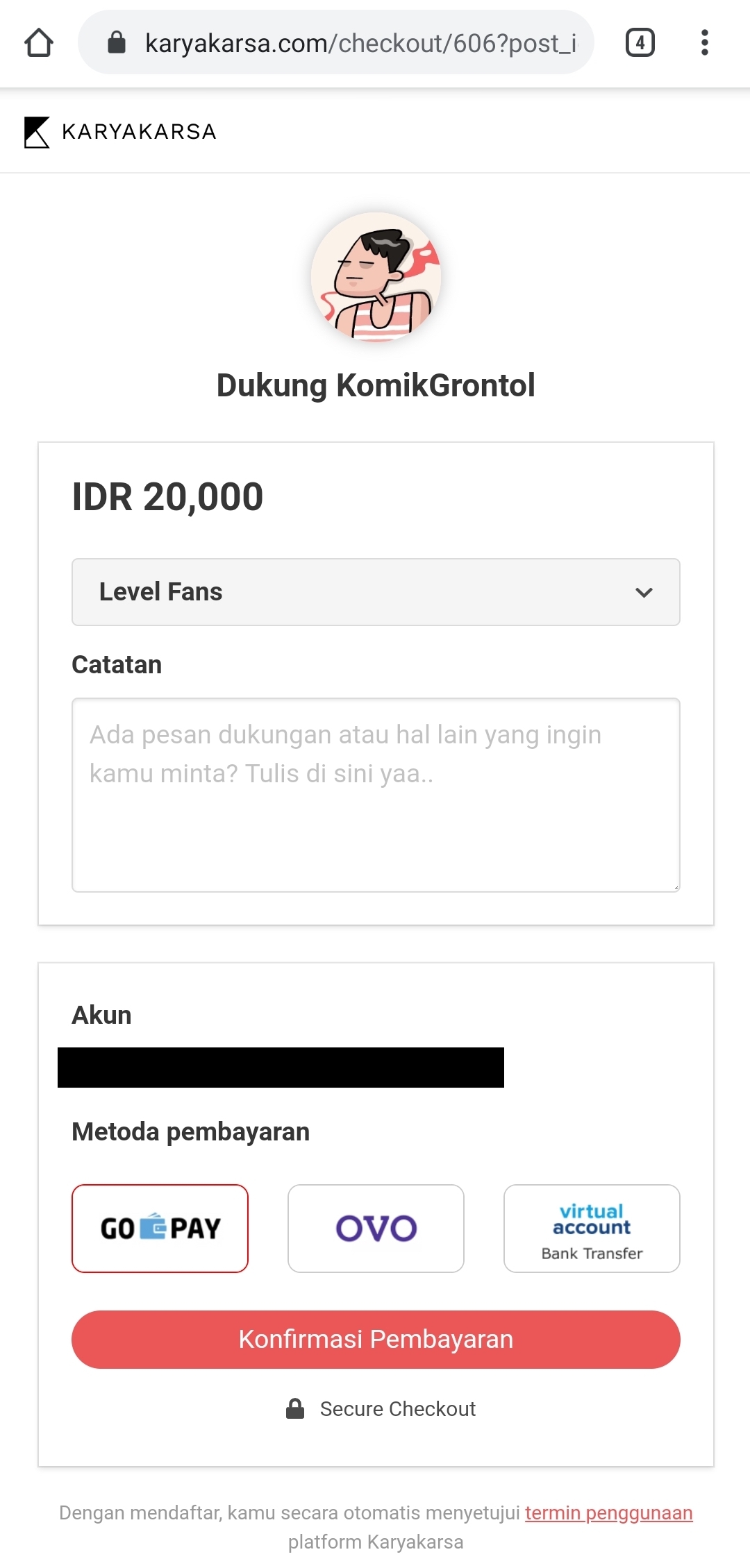Open the termin penggunaan link
The image size is (750, 1568).
point(608,1512)
